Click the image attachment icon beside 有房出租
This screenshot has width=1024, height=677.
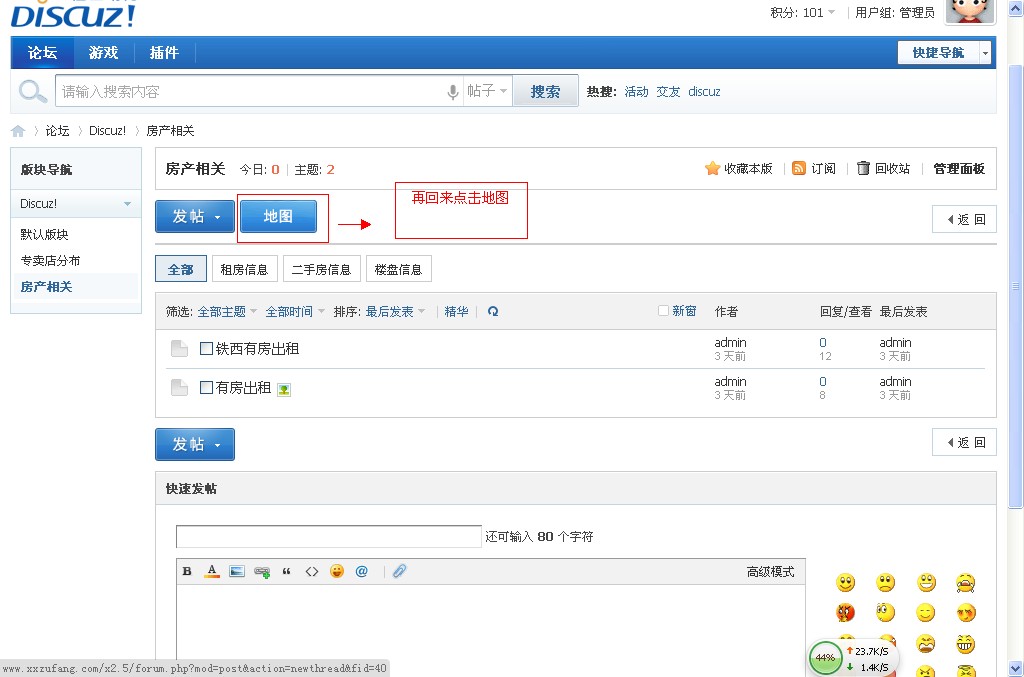(284, 390)
